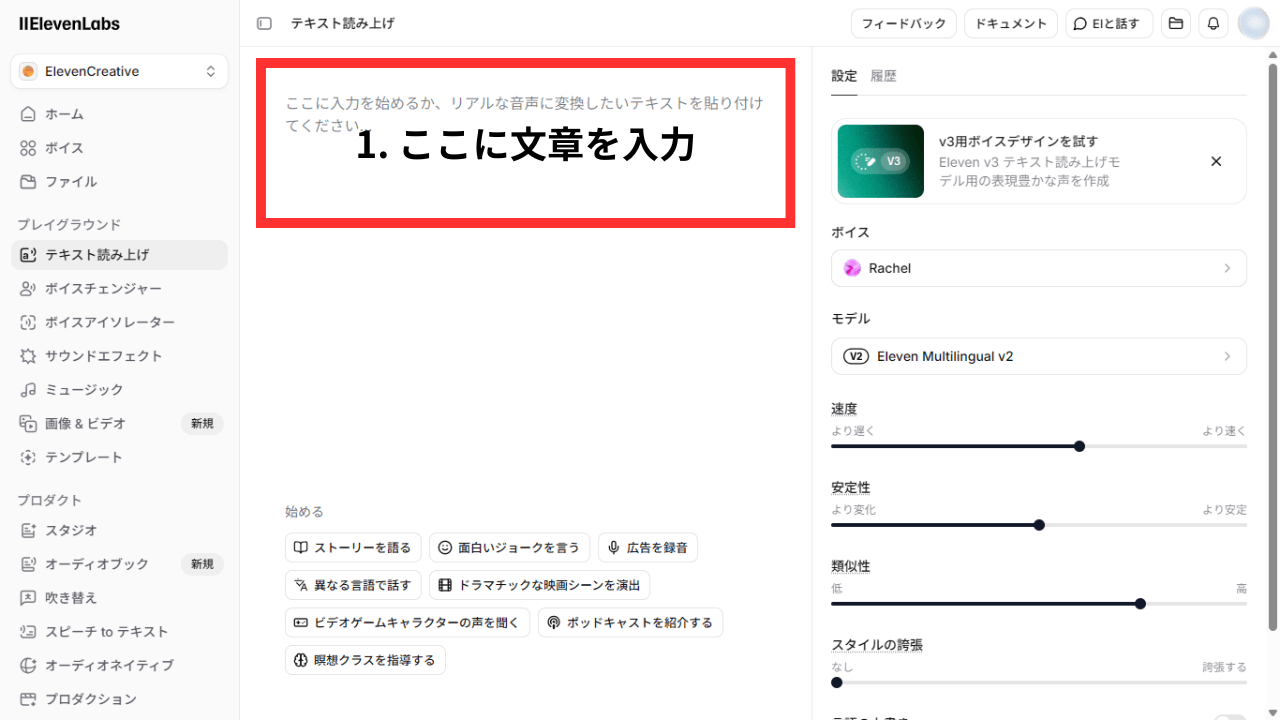Click the ストーリーを語る suggestion chip
Screen dimensions: 1280x720
353,547
